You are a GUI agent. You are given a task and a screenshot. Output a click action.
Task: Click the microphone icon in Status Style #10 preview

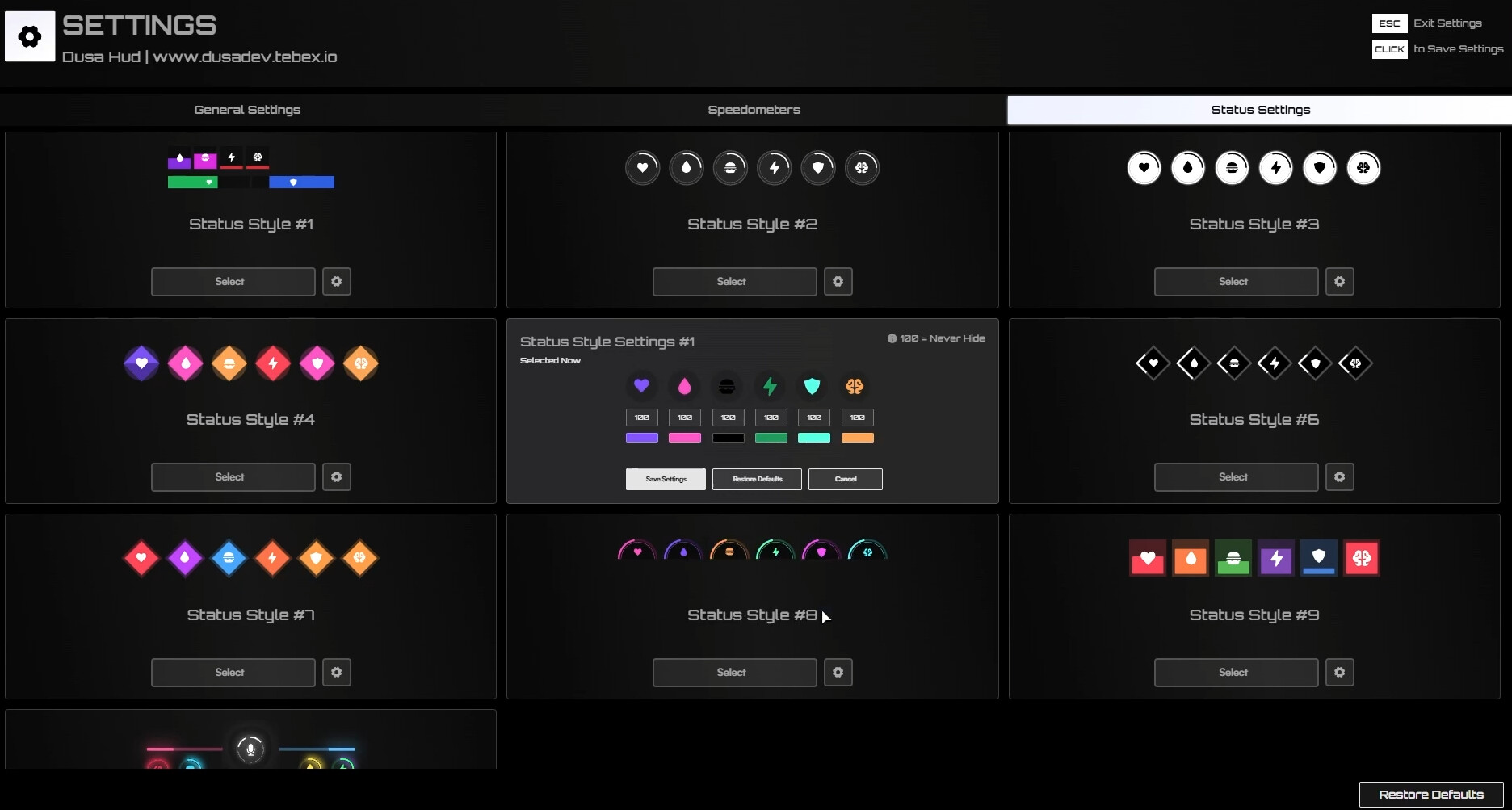250,748
